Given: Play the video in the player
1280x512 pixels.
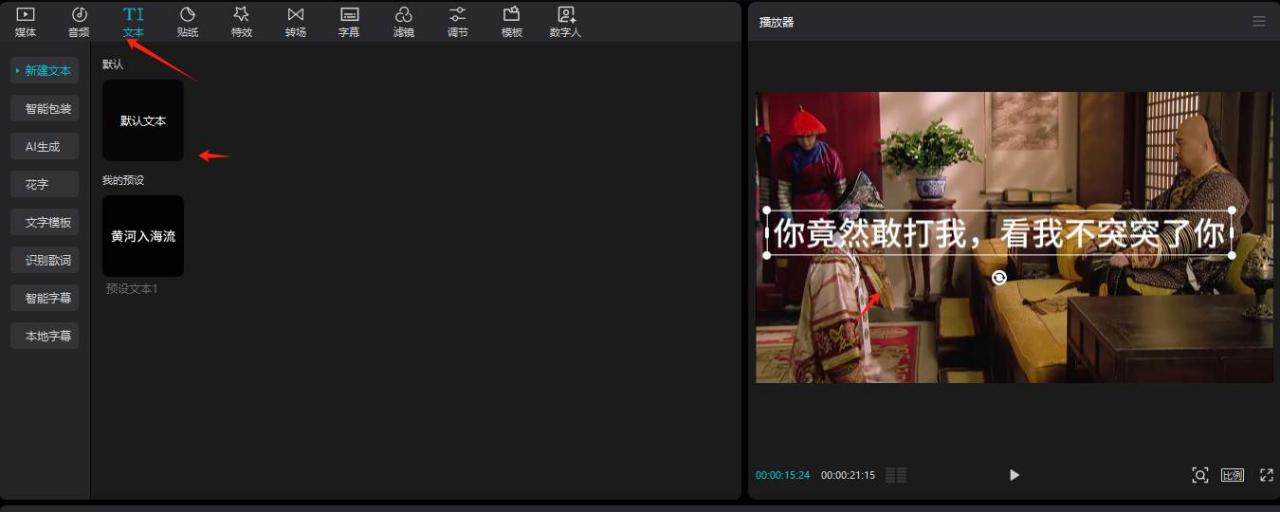Looking at the screenshot, I should click(1014, 475).
